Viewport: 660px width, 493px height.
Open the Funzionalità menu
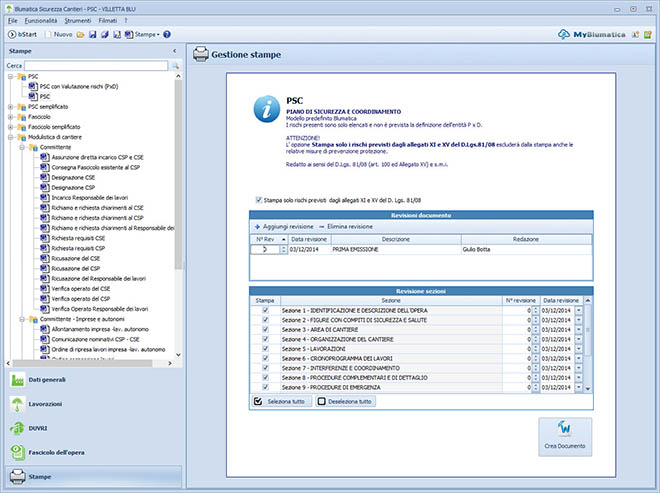tap(40, 20)
